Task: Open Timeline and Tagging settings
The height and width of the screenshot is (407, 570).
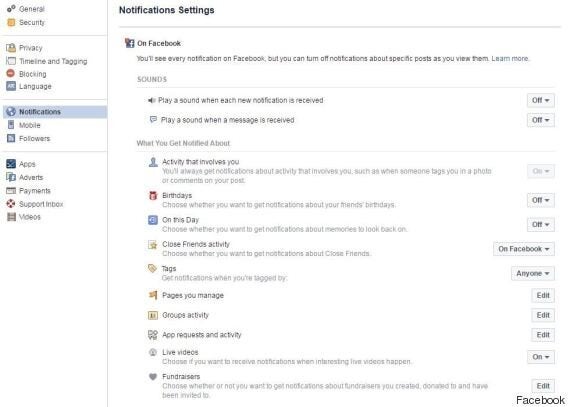Action: point(53,61)
